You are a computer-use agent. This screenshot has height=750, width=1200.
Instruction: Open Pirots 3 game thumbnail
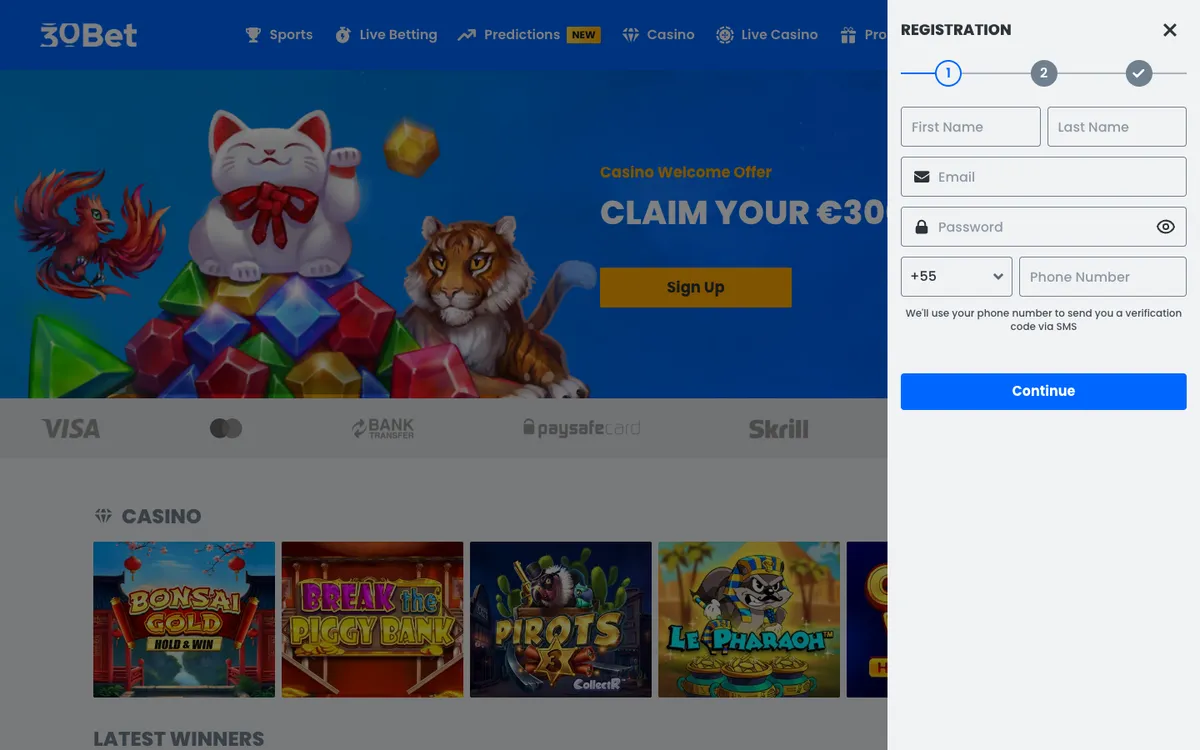click(561, 620)
